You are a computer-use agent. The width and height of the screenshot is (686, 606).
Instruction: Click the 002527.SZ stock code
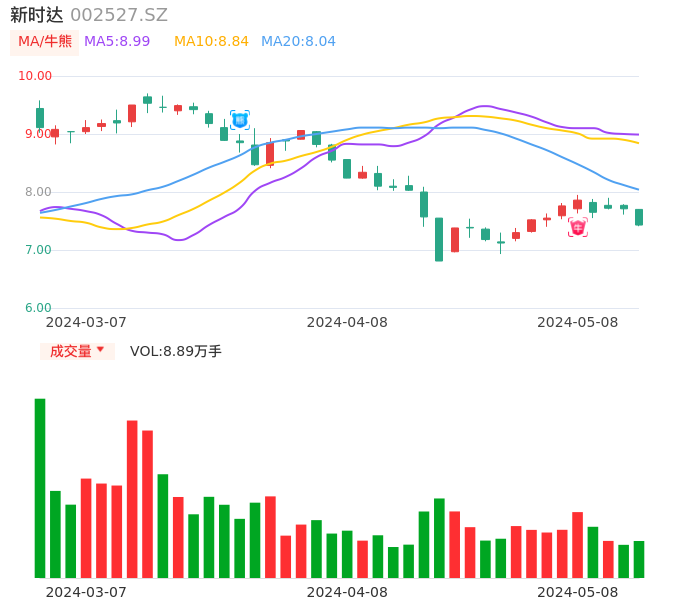pos(119,15)
